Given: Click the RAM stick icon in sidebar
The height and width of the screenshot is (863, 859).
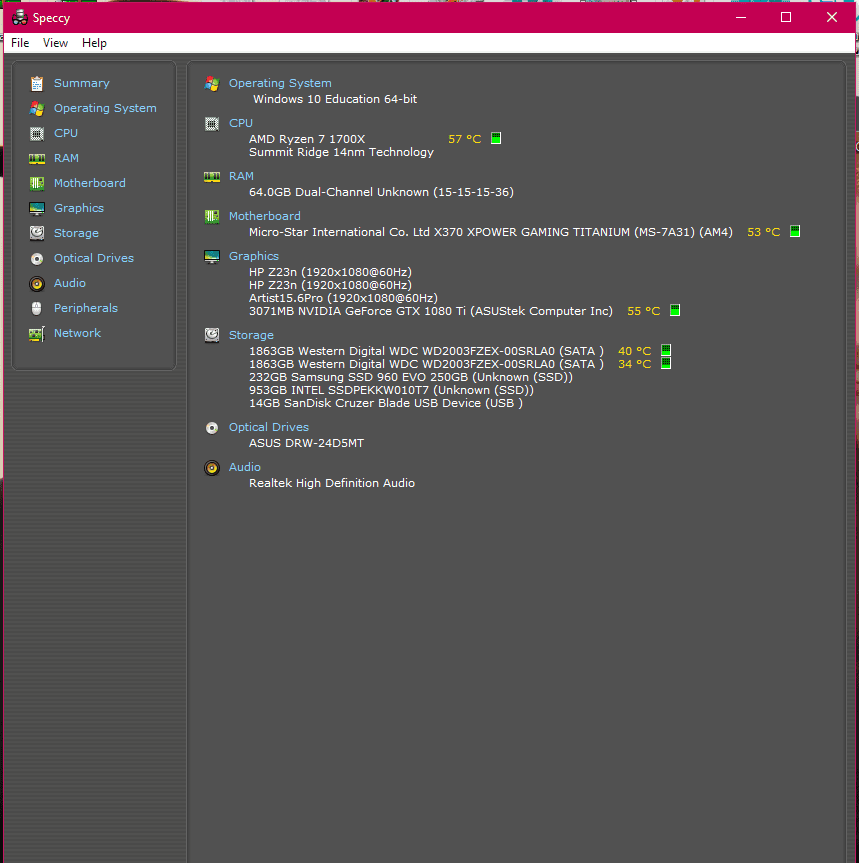Looking at the screenshot, I should tap(37, 159).
